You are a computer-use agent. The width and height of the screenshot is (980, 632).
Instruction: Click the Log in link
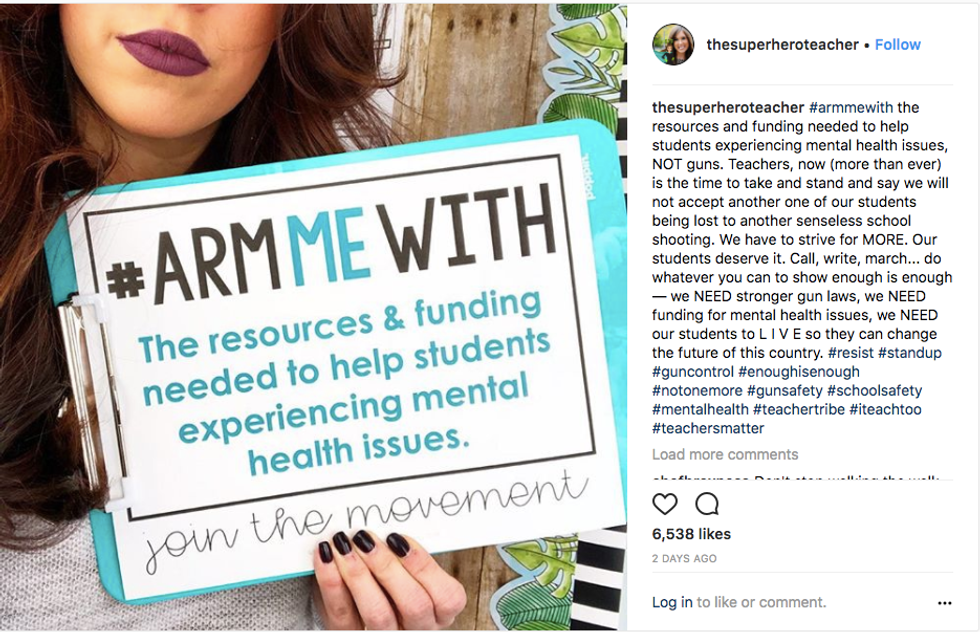672,602
